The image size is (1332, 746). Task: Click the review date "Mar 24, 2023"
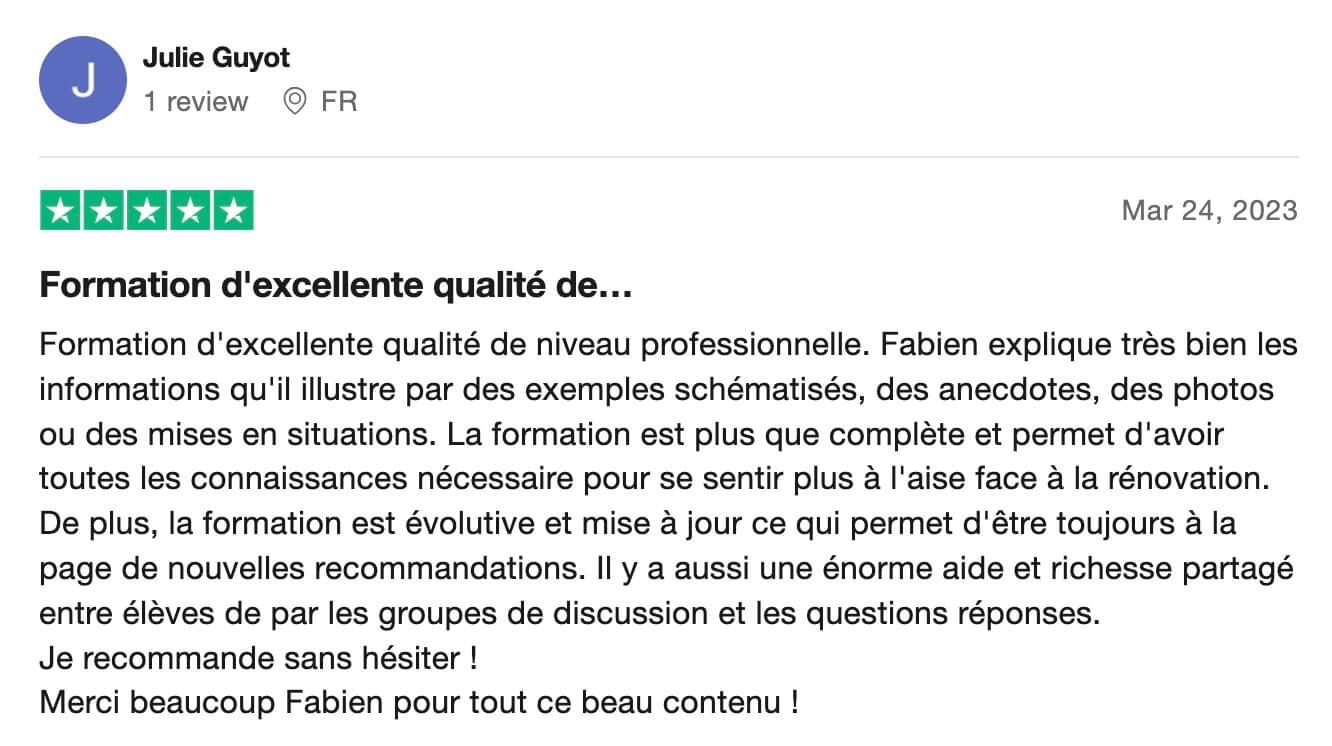tap(1209, 211)
